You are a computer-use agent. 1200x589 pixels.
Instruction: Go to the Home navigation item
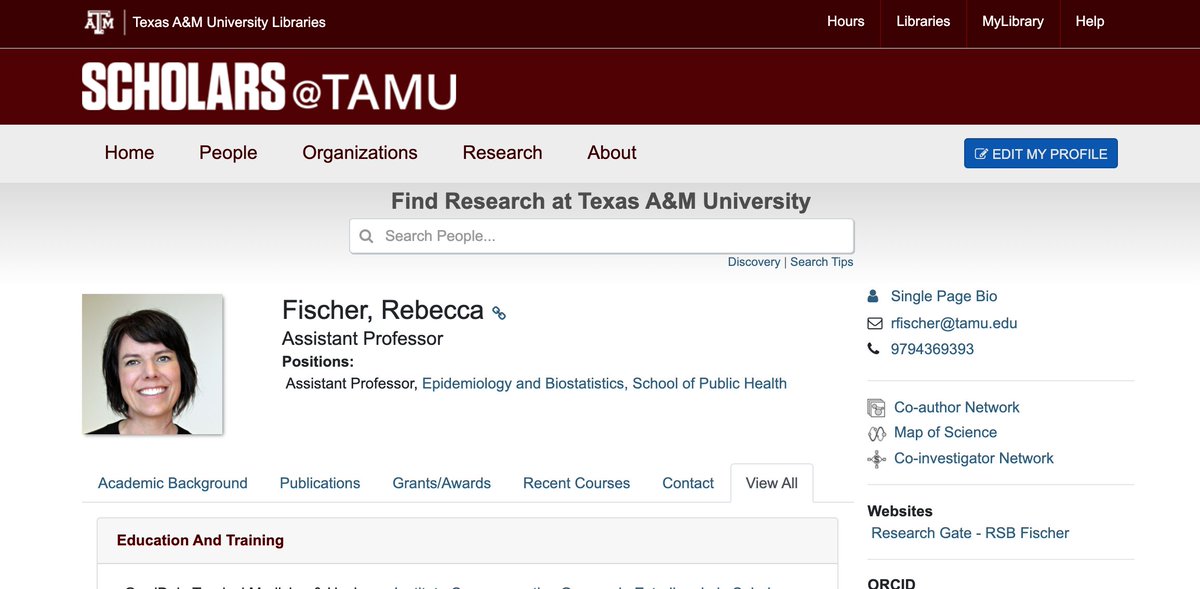pos(129,153)
